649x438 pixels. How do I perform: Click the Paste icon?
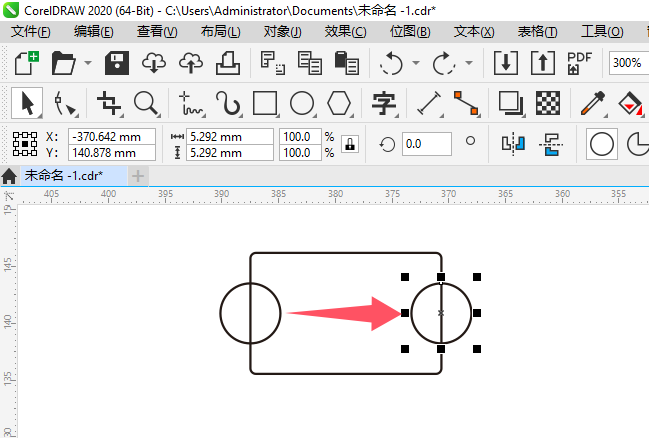coord(346,63)
